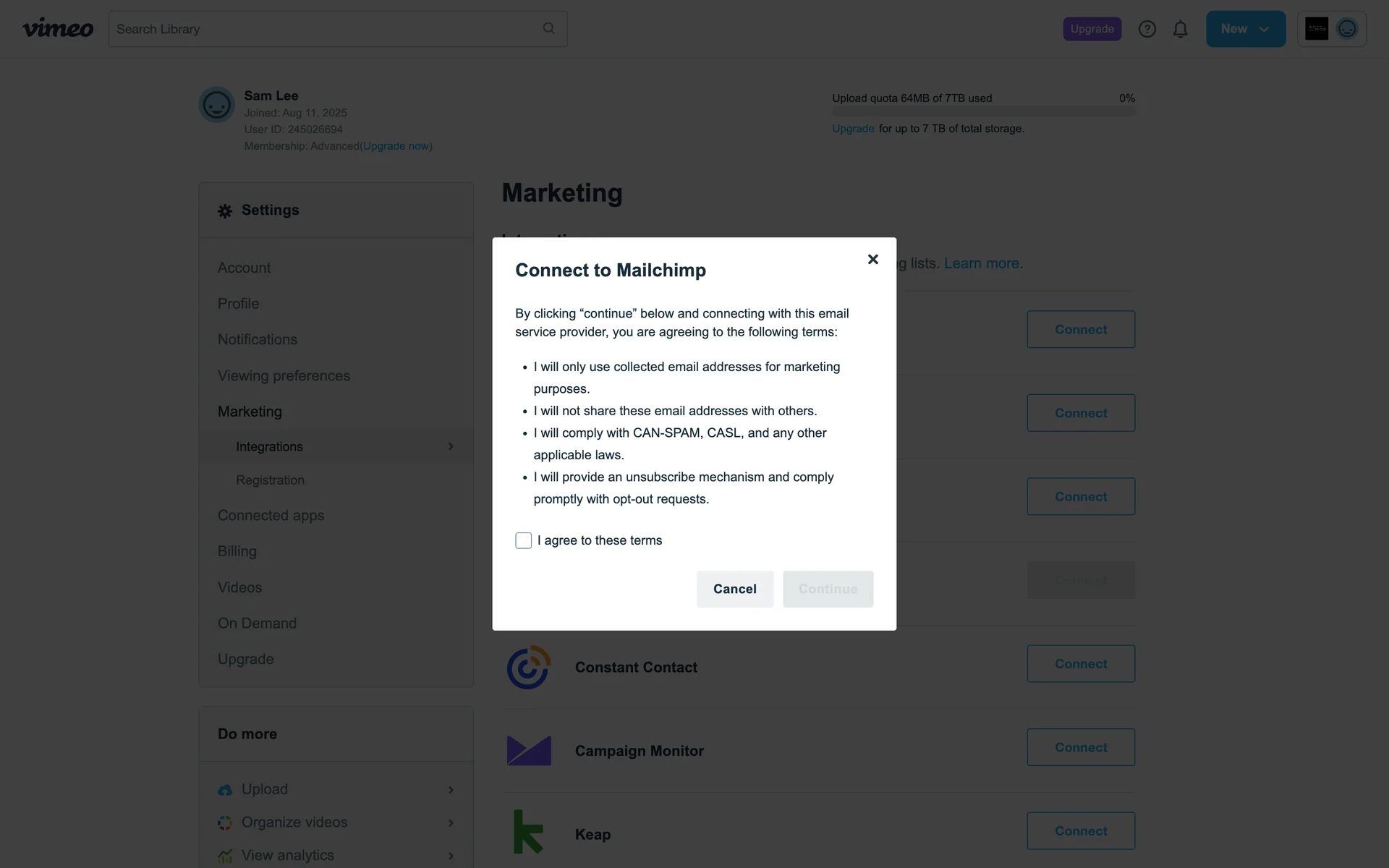
Task: Click the Vimeo logo
Action: click(58, 29)
